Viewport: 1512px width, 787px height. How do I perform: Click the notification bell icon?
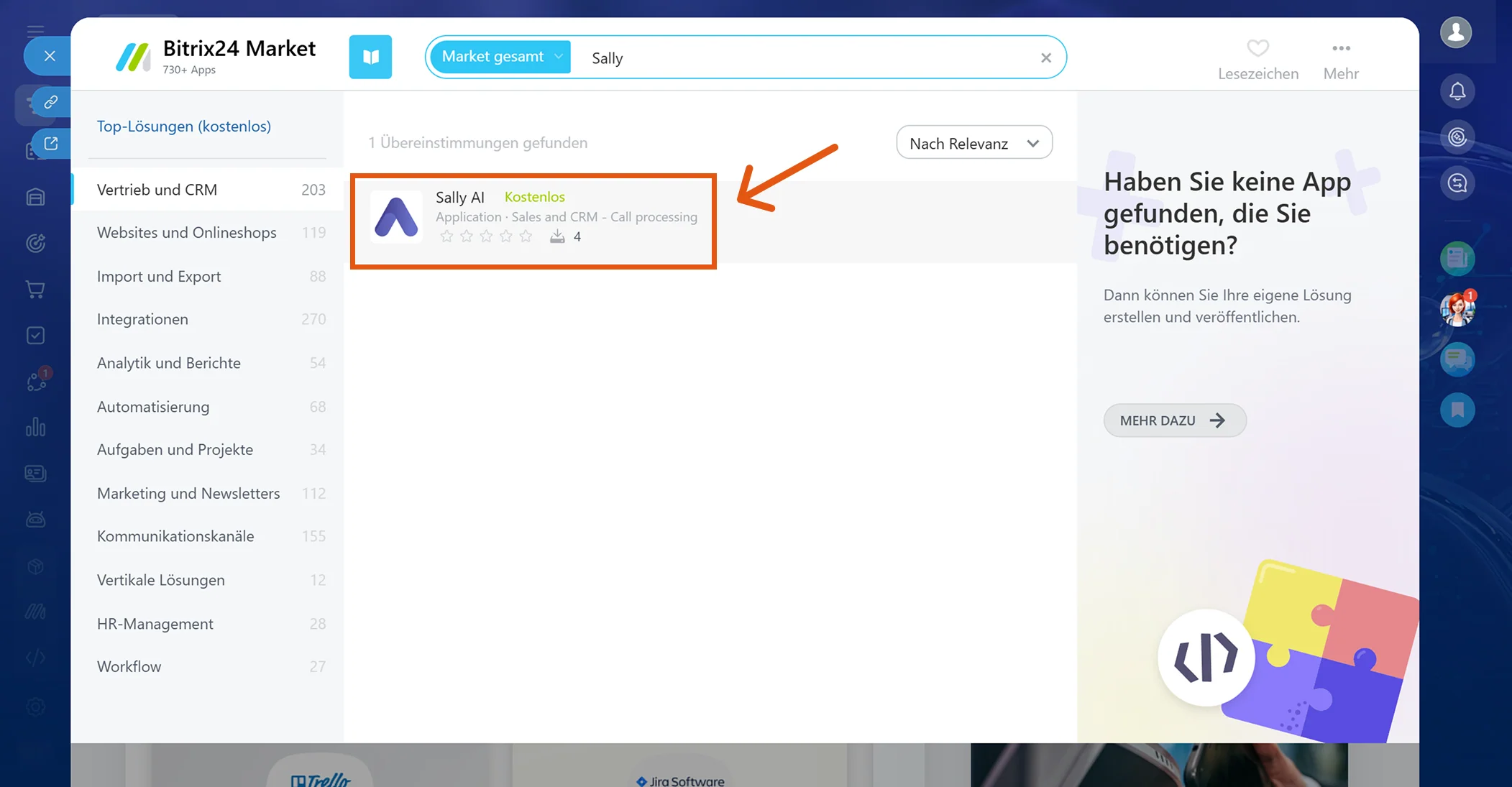pos(1457,91)
